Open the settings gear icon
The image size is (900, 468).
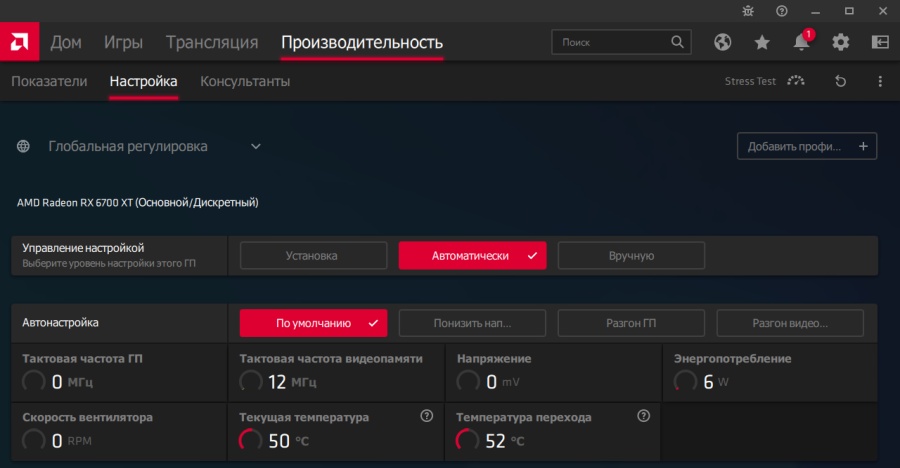(x=840, y=42)
